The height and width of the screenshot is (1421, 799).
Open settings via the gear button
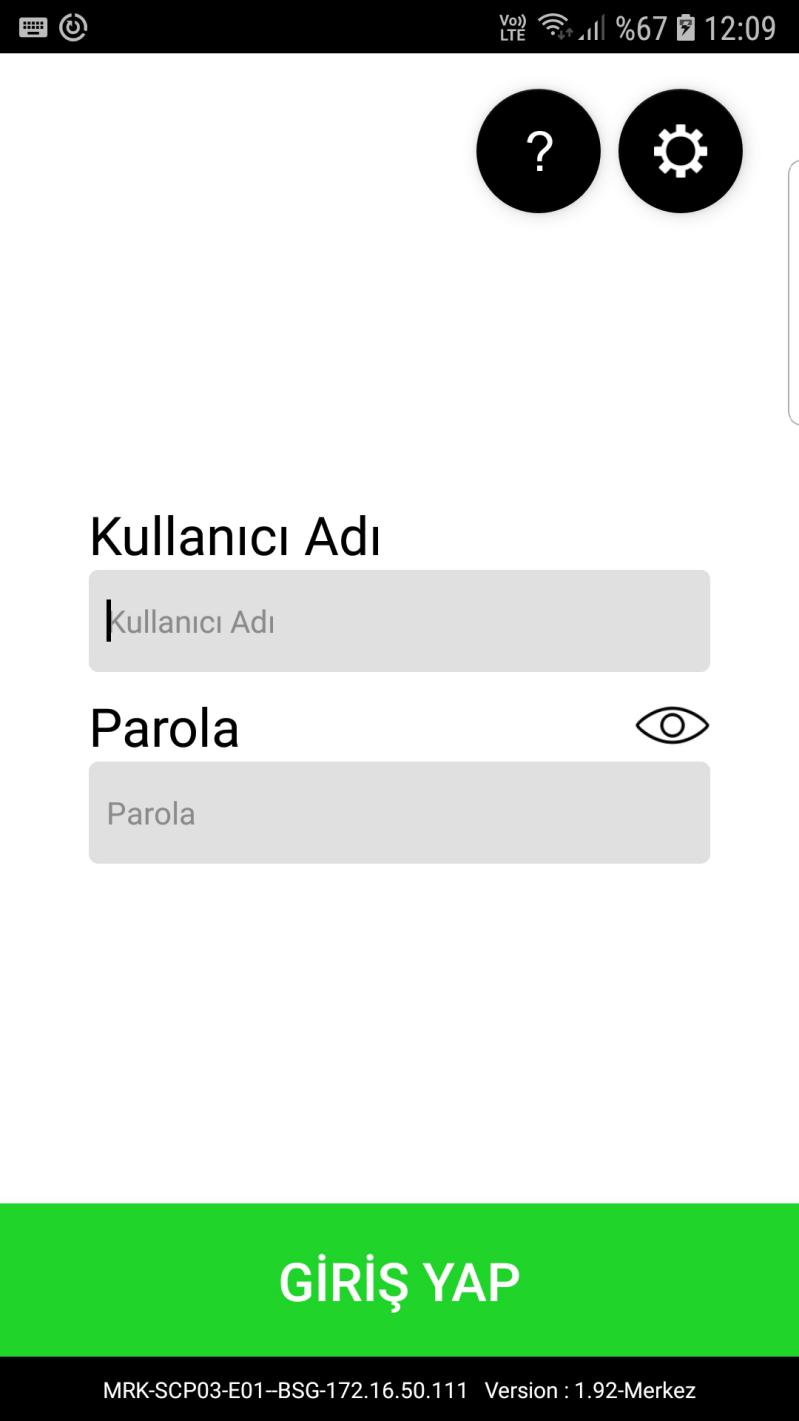(x=680, y=151)
